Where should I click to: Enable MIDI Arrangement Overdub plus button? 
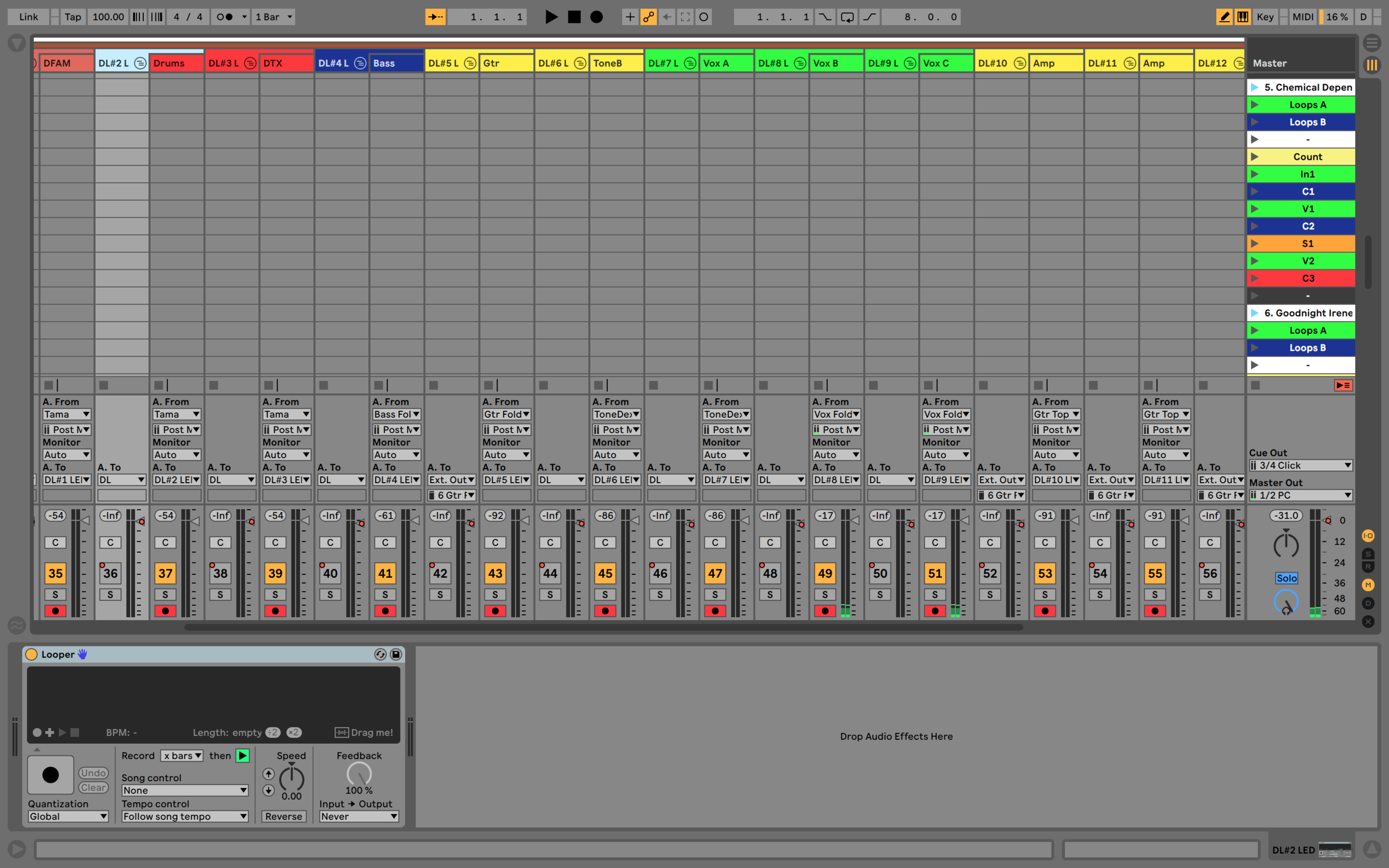tap(630, 17)
